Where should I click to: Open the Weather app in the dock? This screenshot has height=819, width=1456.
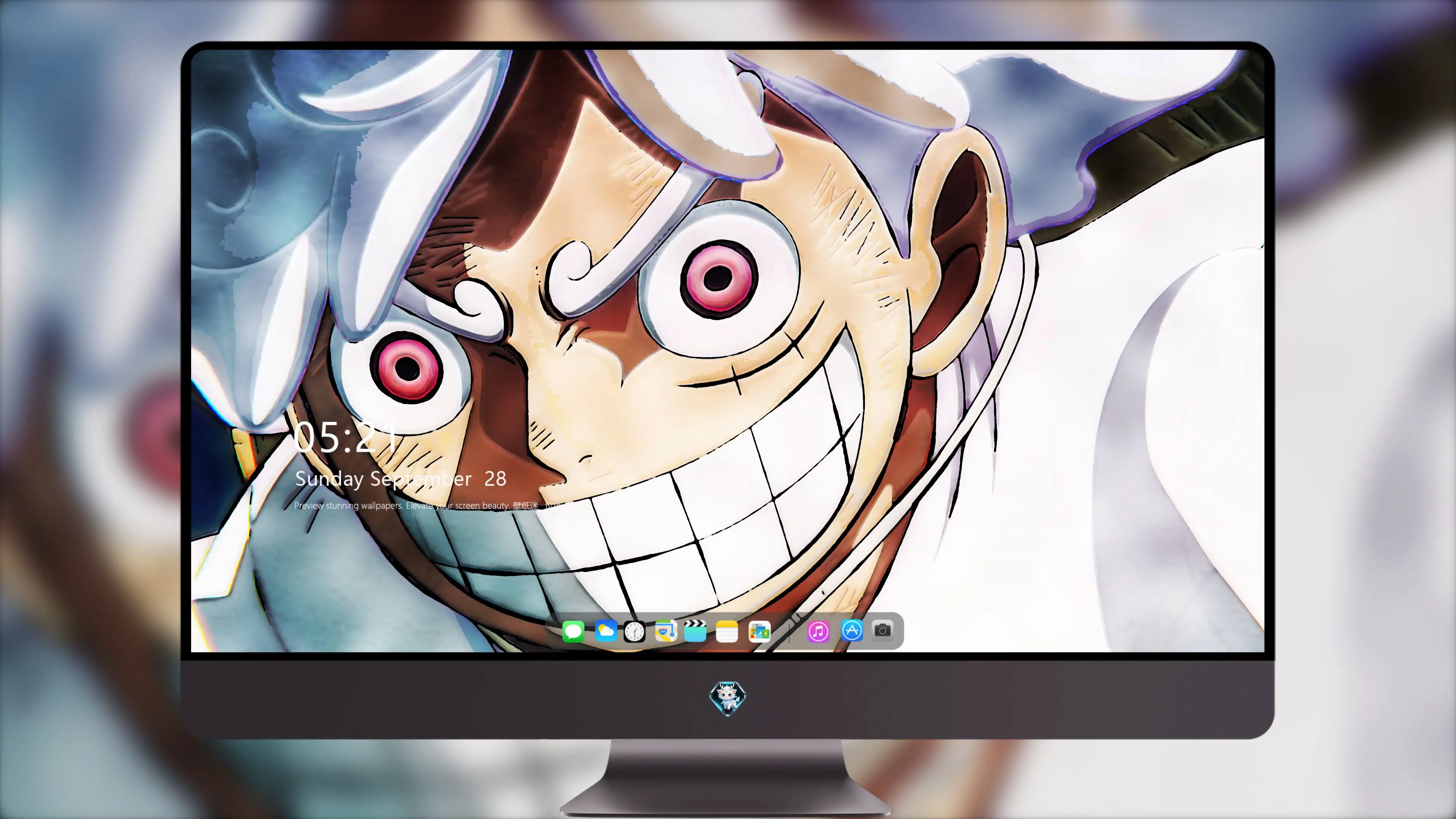click(x=606, y=631)
